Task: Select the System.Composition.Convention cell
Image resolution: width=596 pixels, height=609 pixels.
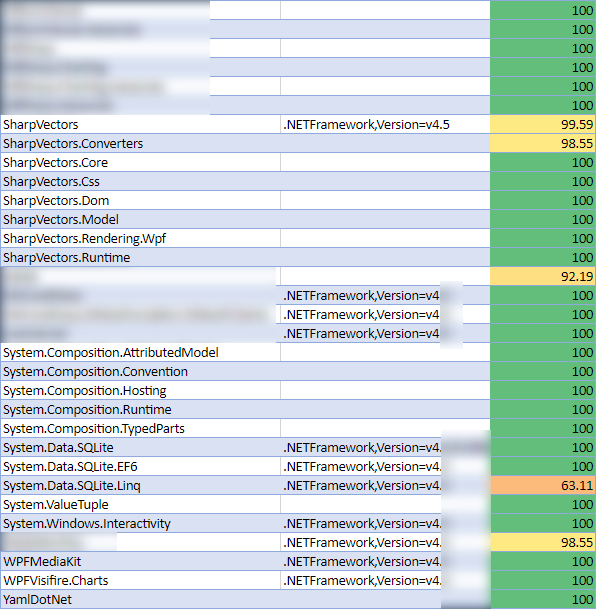Action: pos(141,371)
